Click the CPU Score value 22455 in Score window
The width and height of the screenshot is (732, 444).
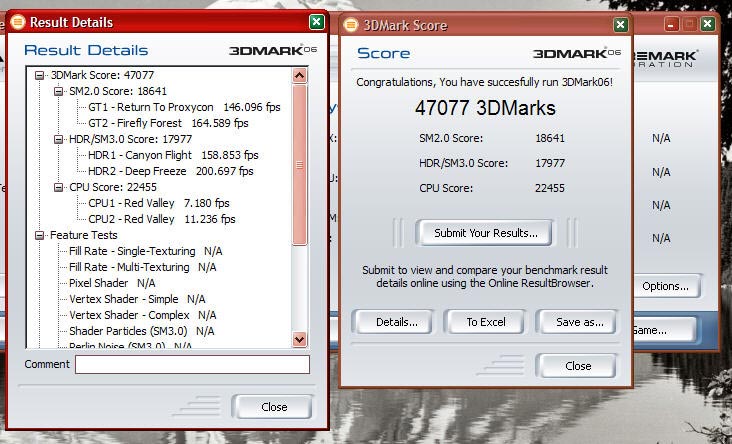(549, 188)
